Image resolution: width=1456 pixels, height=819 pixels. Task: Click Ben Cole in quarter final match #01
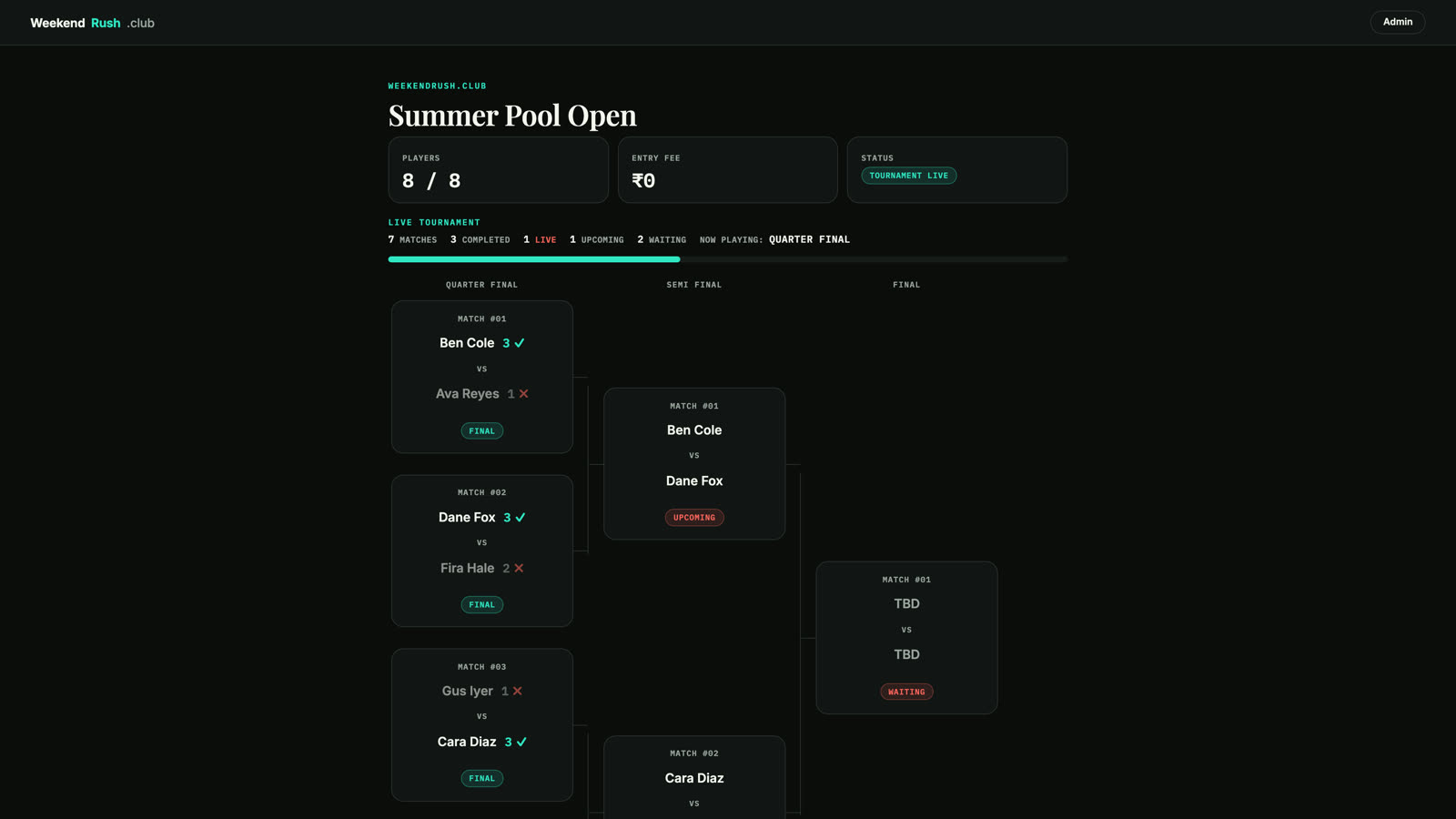click(467, 343)
